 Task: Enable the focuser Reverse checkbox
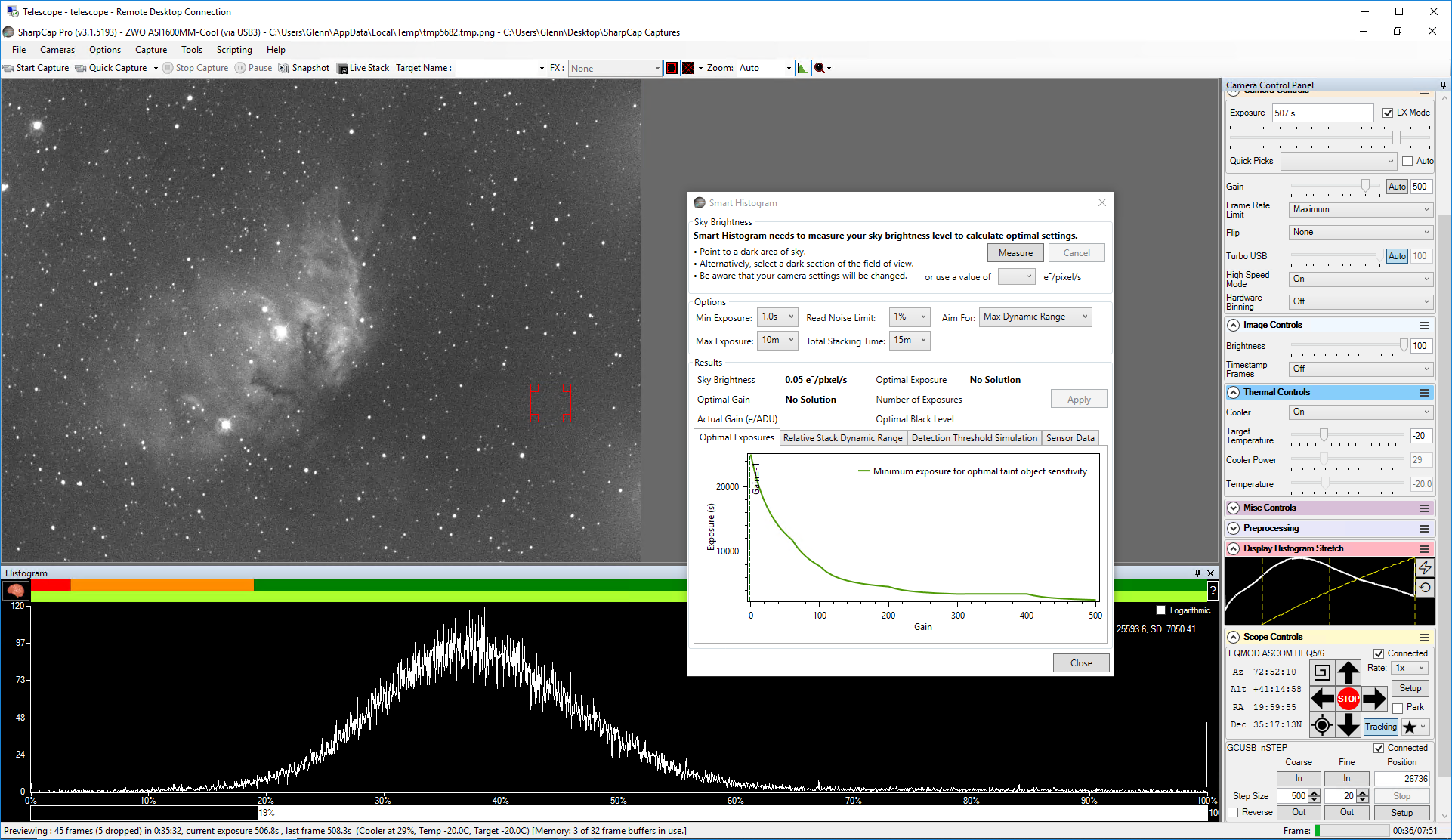click(1233, 813)
